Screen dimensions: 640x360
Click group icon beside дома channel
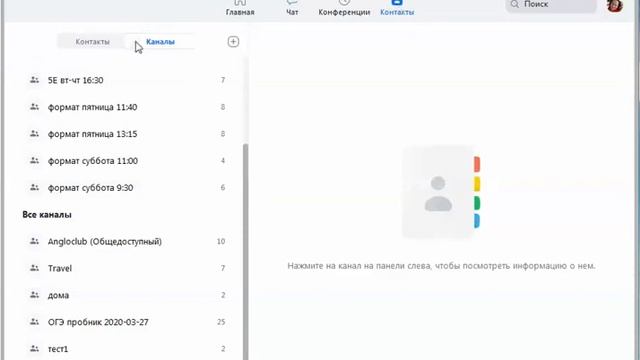(x=35, y=295)
